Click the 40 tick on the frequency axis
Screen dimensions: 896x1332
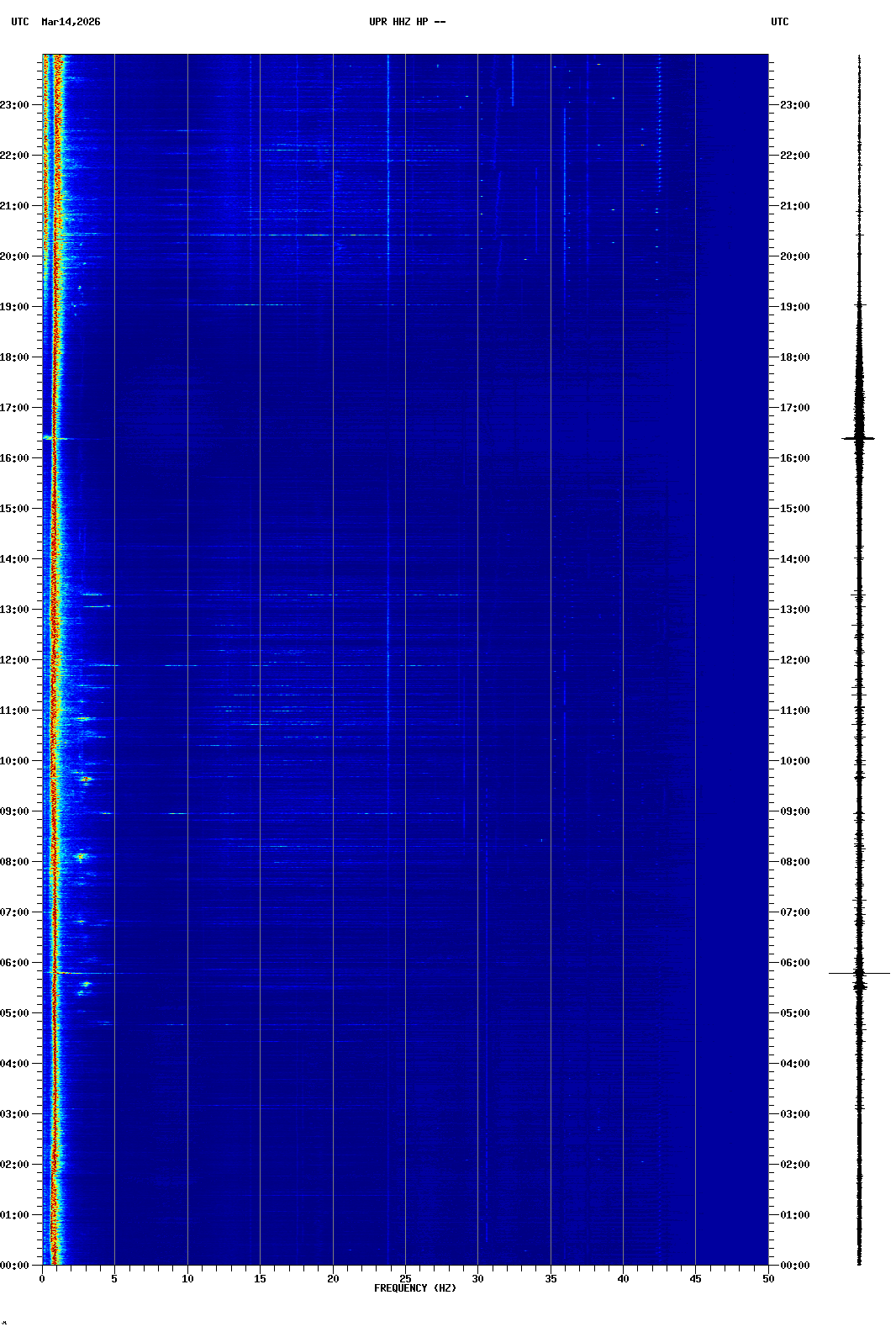coord(623,1279)
